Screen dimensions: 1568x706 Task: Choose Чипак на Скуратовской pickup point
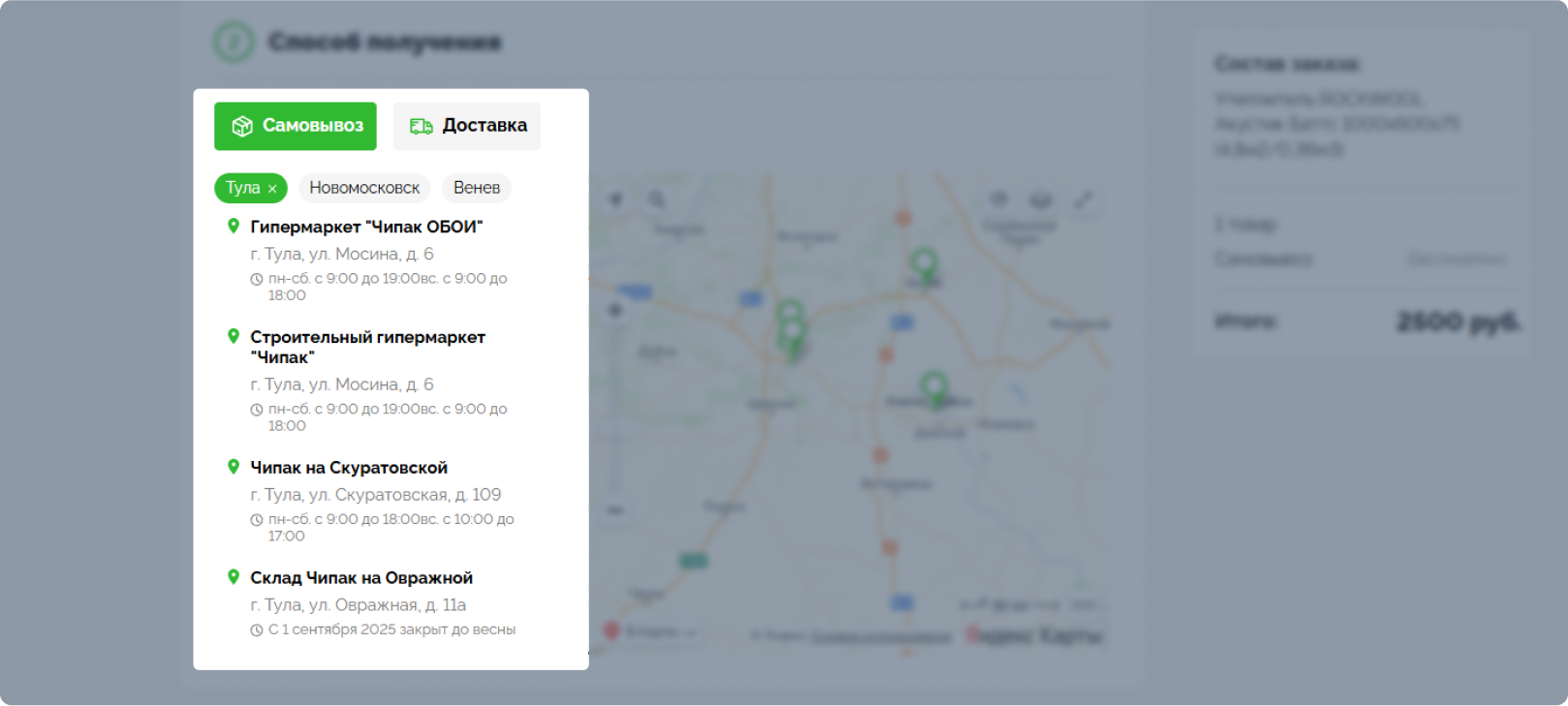point(349,468)
